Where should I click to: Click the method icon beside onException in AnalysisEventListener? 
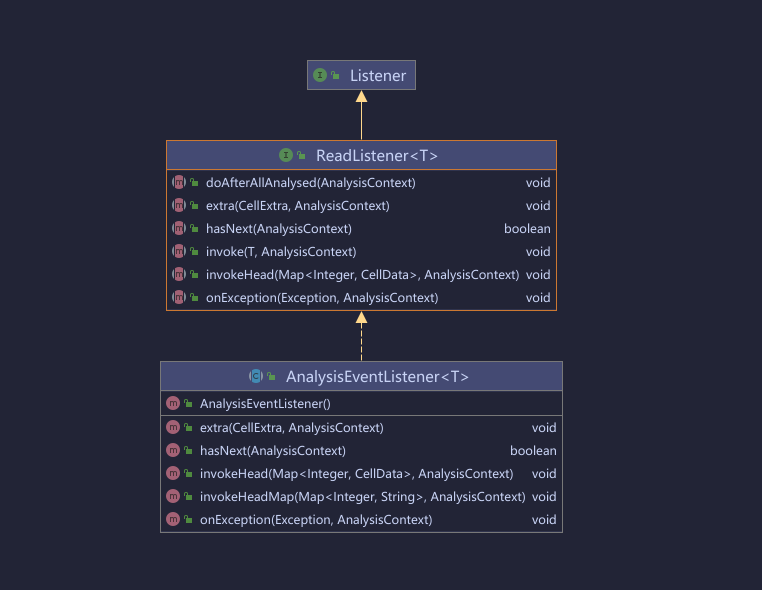click(173, 520)
